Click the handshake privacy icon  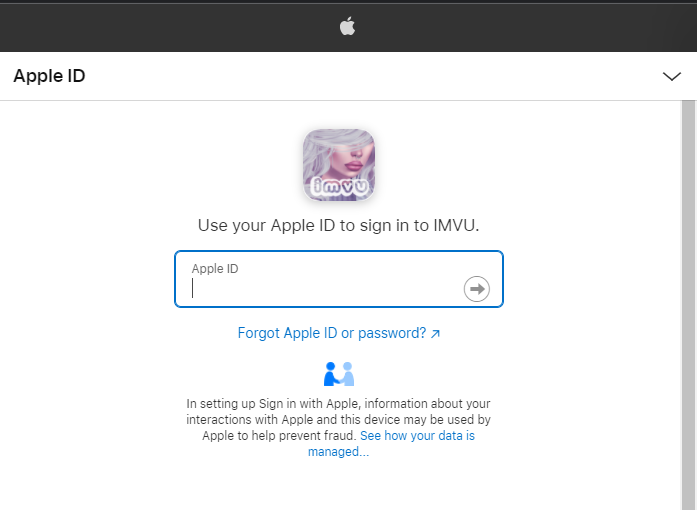[x=339, y=374]
